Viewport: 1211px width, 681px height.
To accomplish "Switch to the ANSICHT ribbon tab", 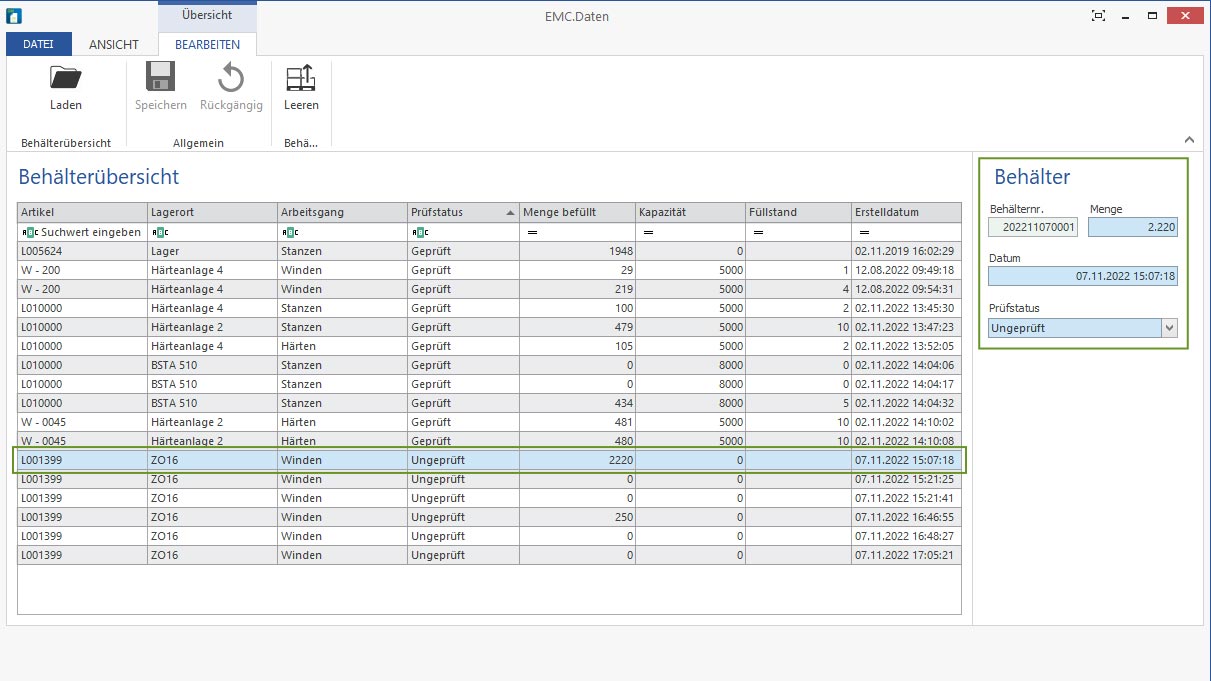I will click(x=114, y=44).
